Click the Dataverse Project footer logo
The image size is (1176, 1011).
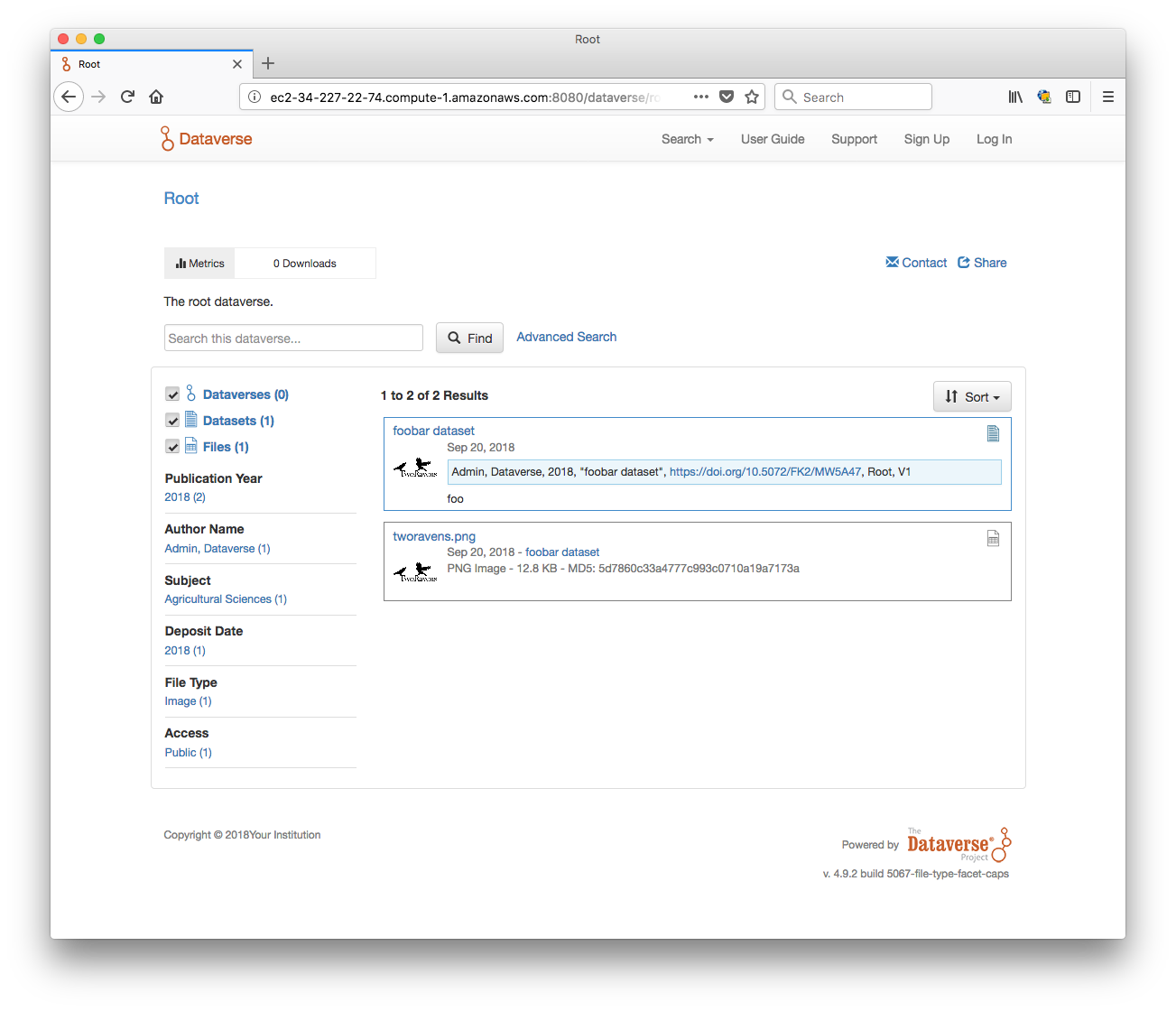coord(959,844)
